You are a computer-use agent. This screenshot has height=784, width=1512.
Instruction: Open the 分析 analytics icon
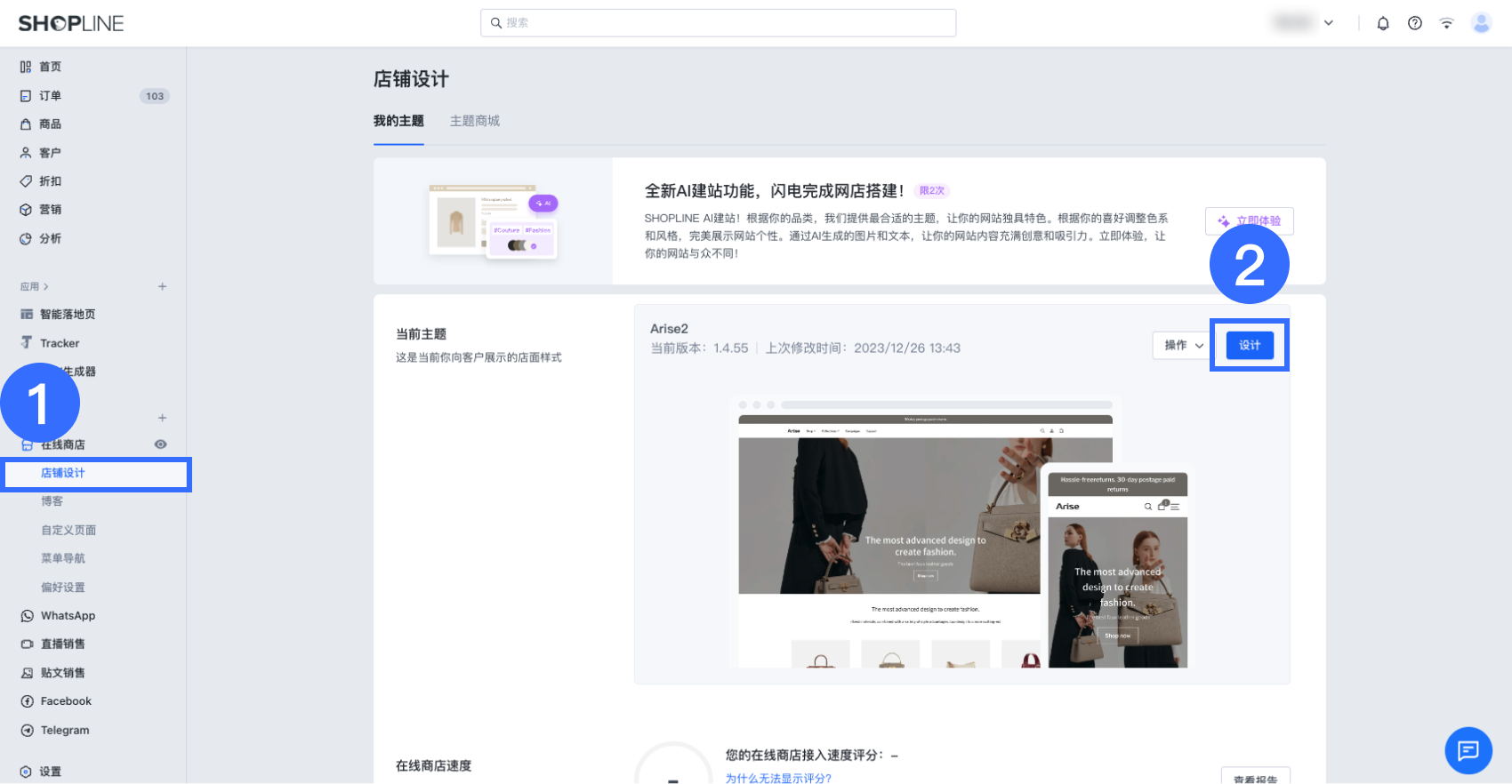(26, 238)
